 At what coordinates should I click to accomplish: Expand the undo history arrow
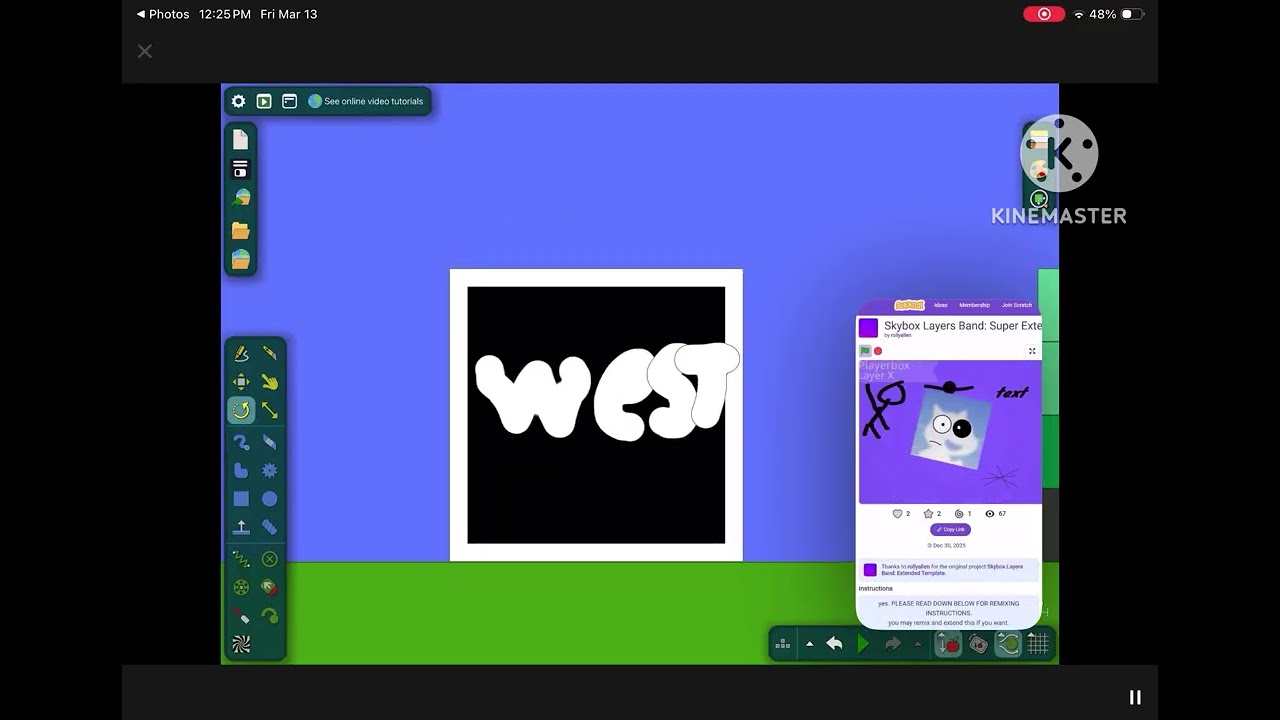pyautogui.click(x=810, y=644)
